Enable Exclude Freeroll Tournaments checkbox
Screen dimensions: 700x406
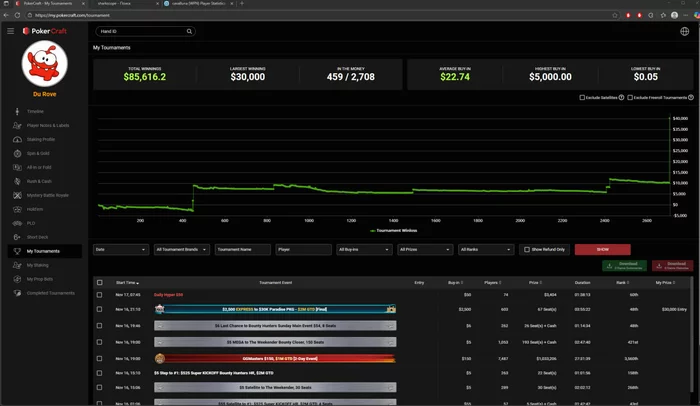[630, 97]
